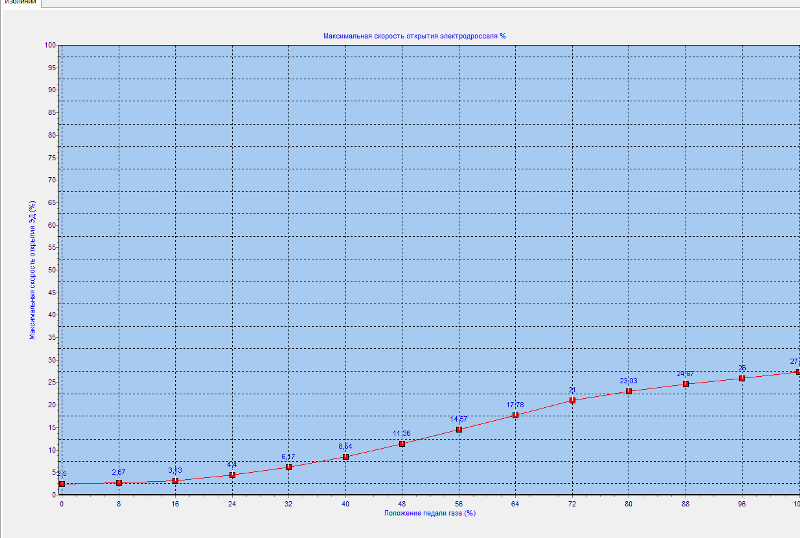Click the marker labeled 14,57
Image resolution: width=800 pixels, height=538 pixels.
tap(459, 430)
